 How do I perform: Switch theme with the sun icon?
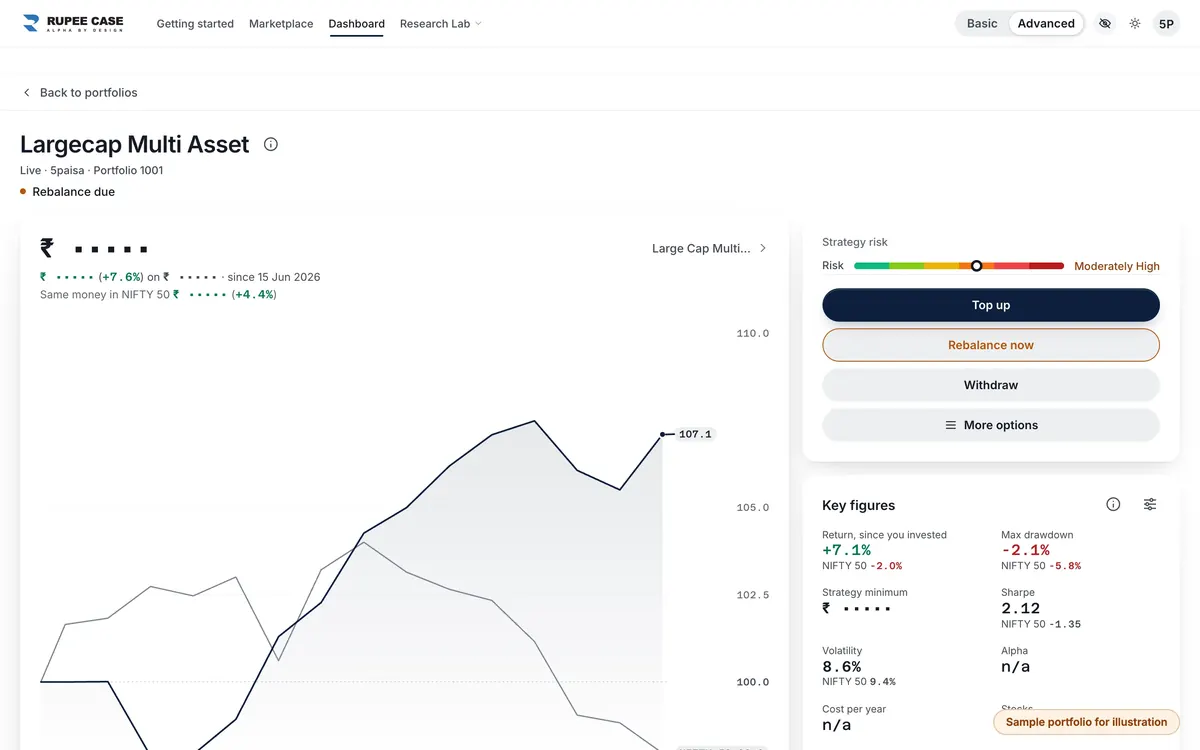tap(1135, 23)
